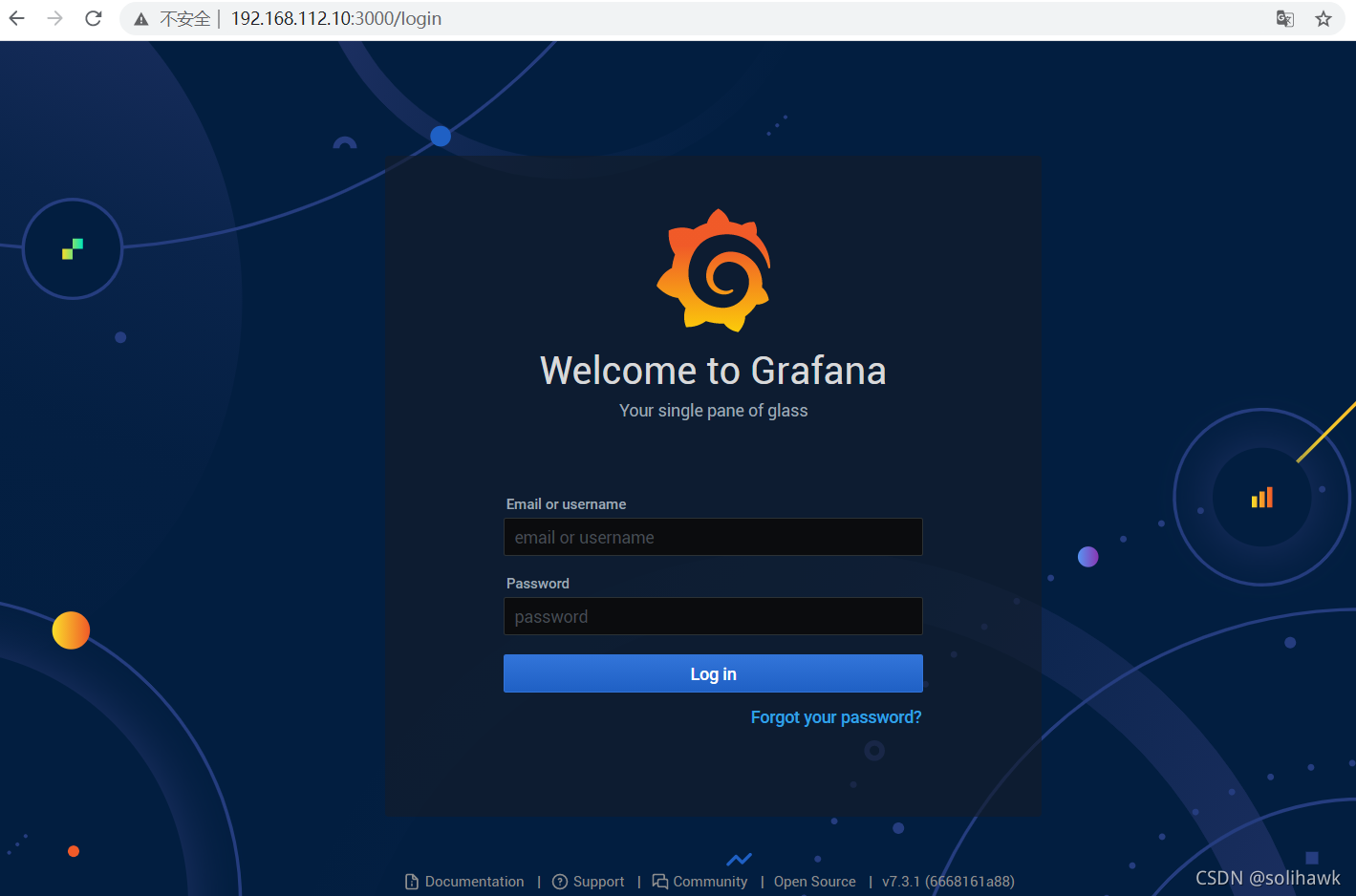Open the Community footer link
The height and width of the screenshot is (896, 1356).
710,882
